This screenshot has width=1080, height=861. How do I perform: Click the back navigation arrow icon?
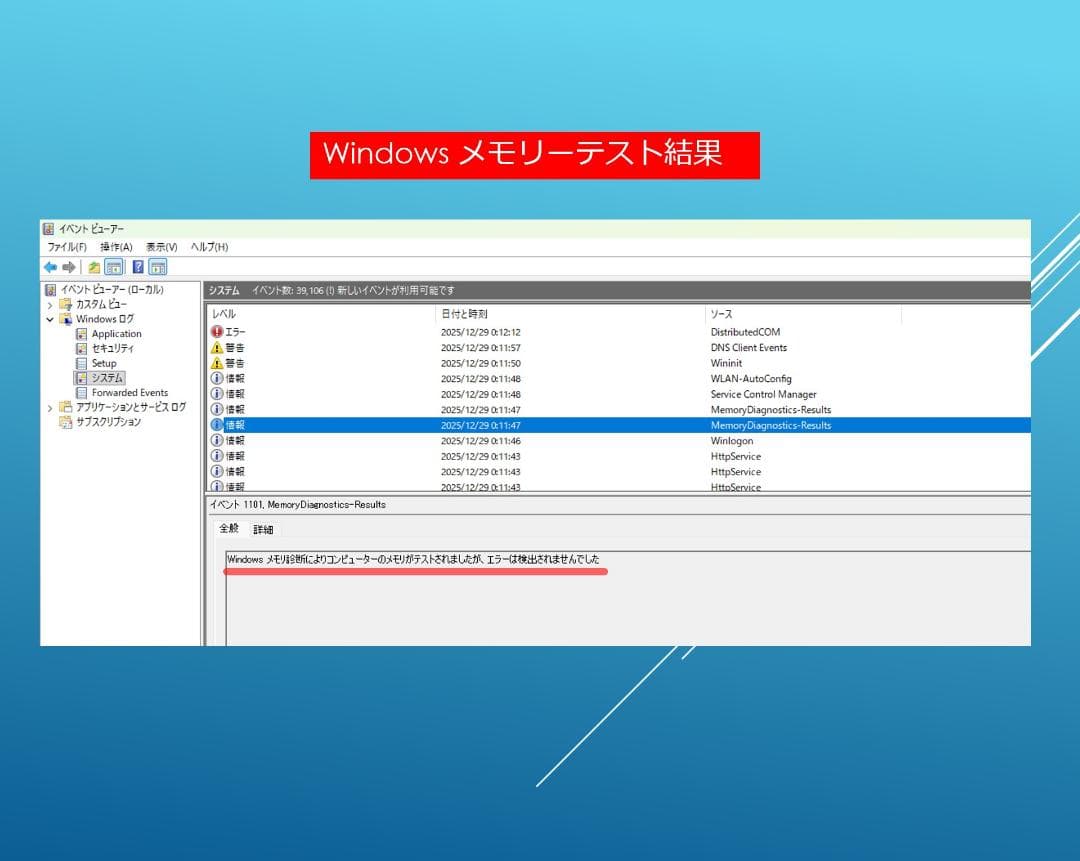point(50,266)
